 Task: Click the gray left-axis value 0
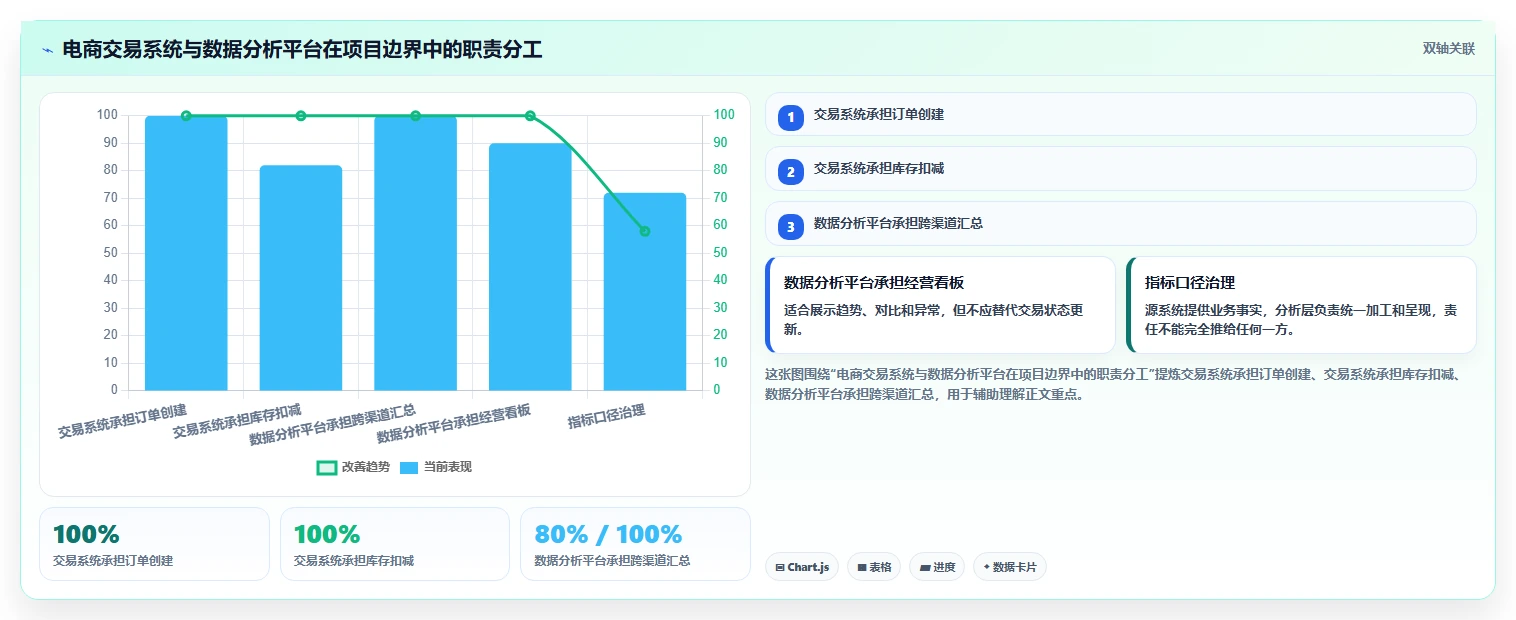tap(114, 390)
